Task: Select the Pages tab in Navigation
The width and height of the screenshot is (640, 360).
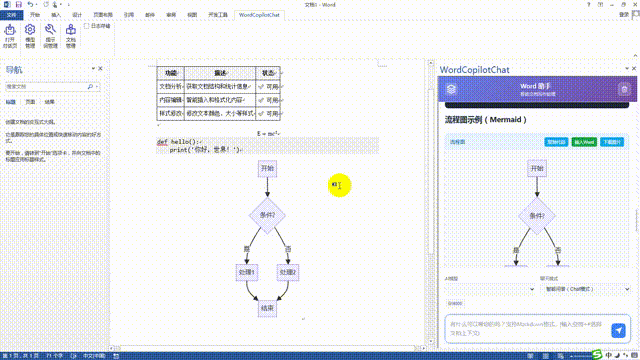Action: [30, 102]
